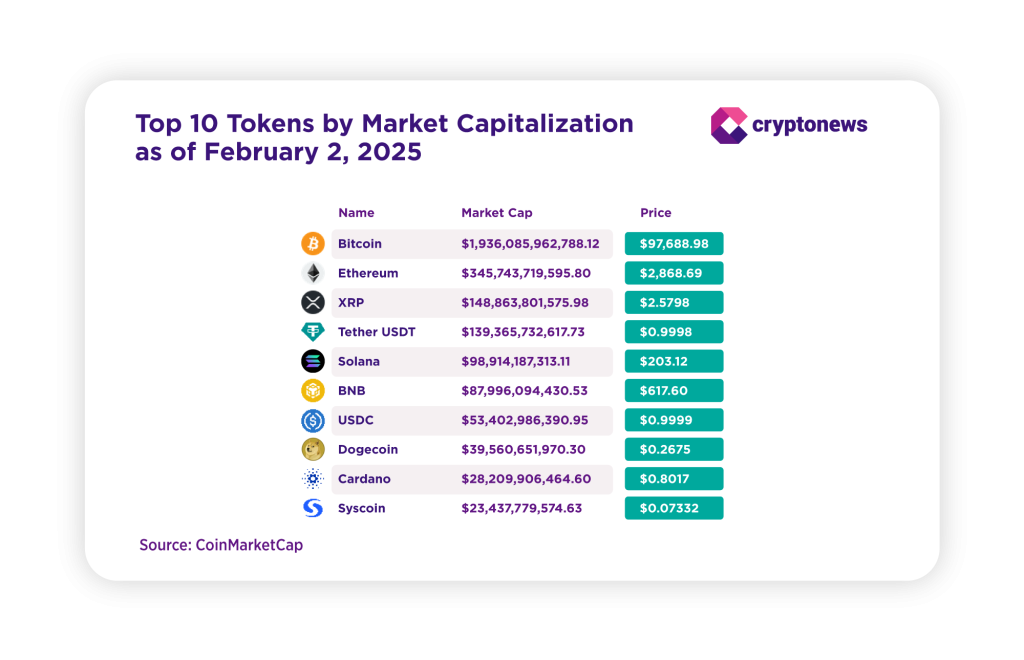Image resolution: width=1024 pixels, height=660 pixels.
Task: Select the XRP coin icon
Action: pyautogui.click(x=313, y=302)
